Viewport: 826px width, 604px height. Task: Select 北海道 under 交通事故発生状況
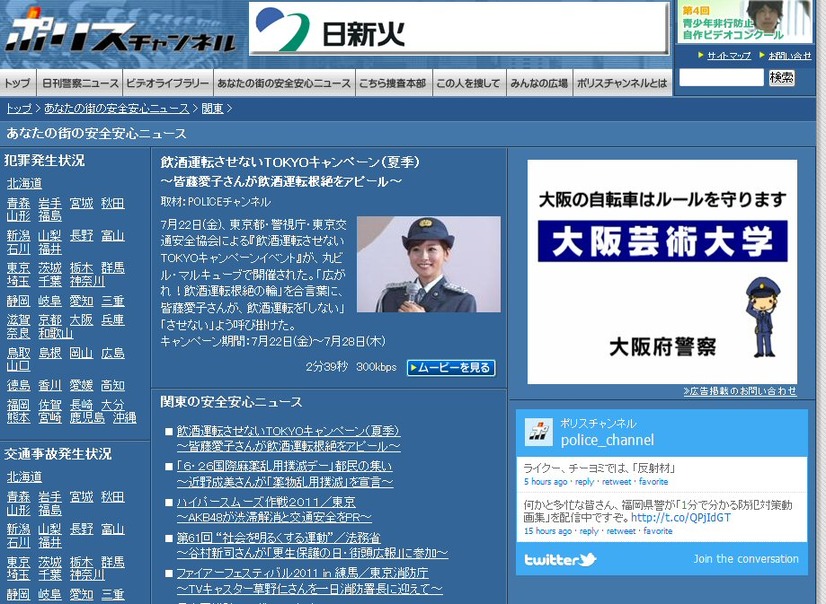coord(24,477)
